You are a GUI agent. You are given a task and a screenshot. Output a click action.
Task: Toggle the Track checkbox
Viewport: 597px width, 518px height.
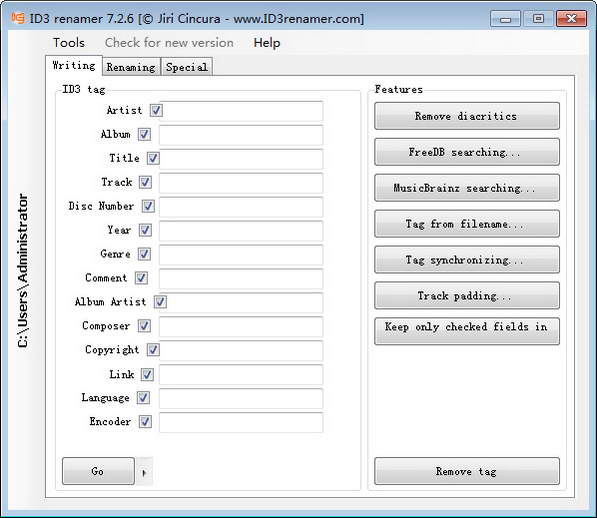(145, 182)
